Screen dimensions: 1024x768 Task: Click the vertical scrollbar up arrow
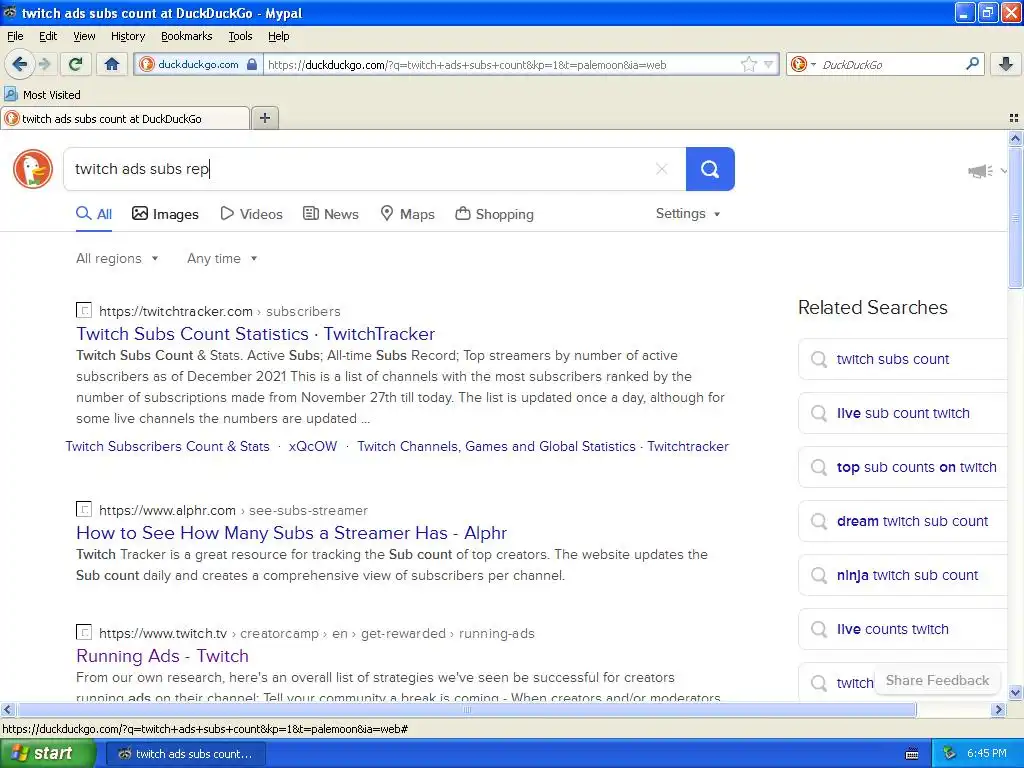click(x=1015, y=138)
